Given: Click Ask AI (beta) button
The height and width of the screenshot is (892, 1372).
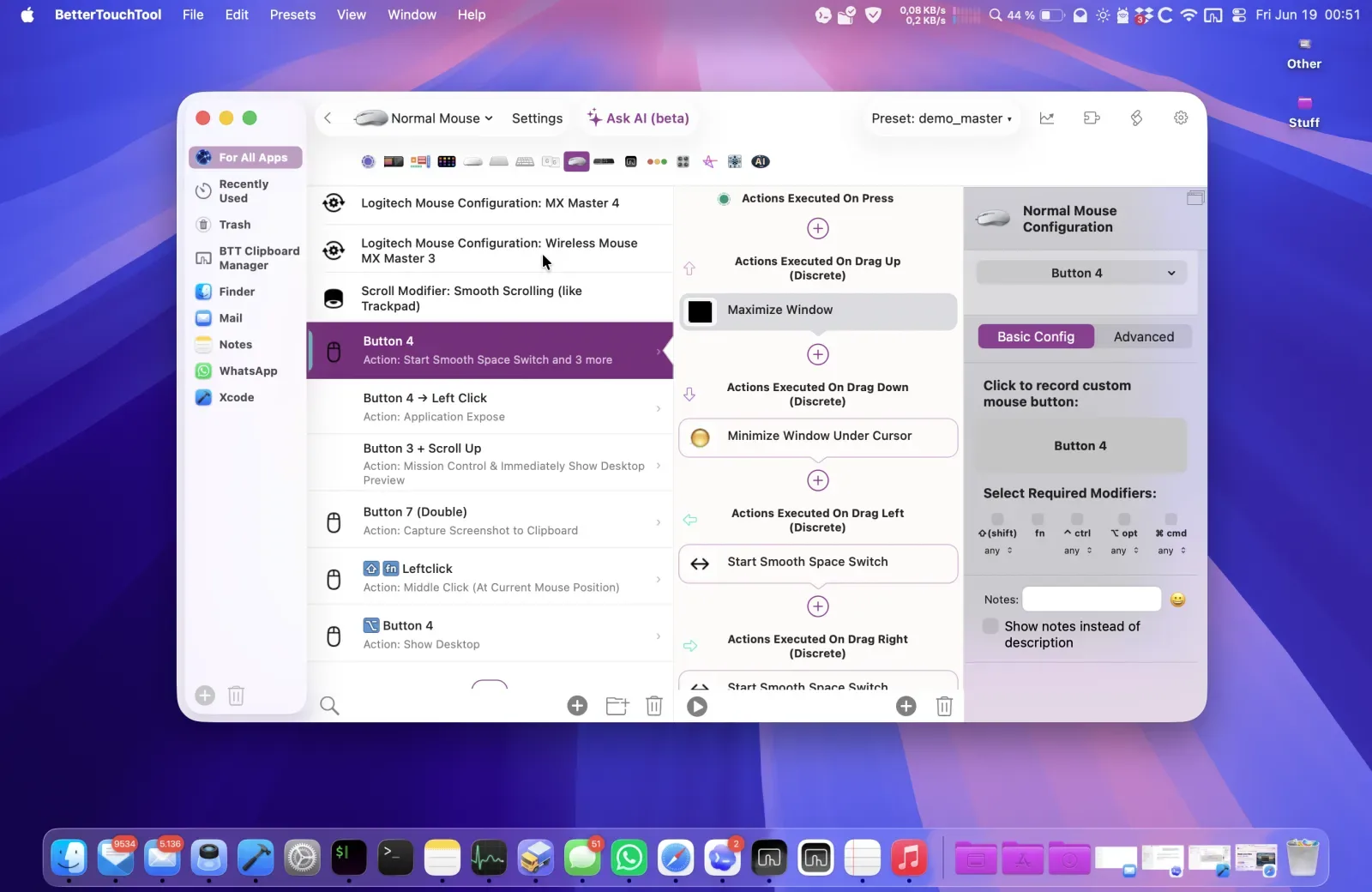Looking at the screenshot, I should (638, 118).
